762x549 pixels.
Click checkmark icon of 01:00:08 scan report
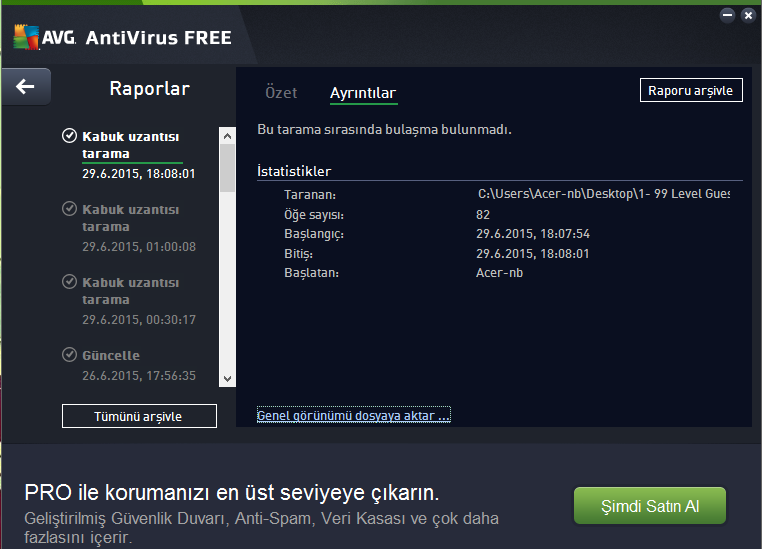(69, 208)
